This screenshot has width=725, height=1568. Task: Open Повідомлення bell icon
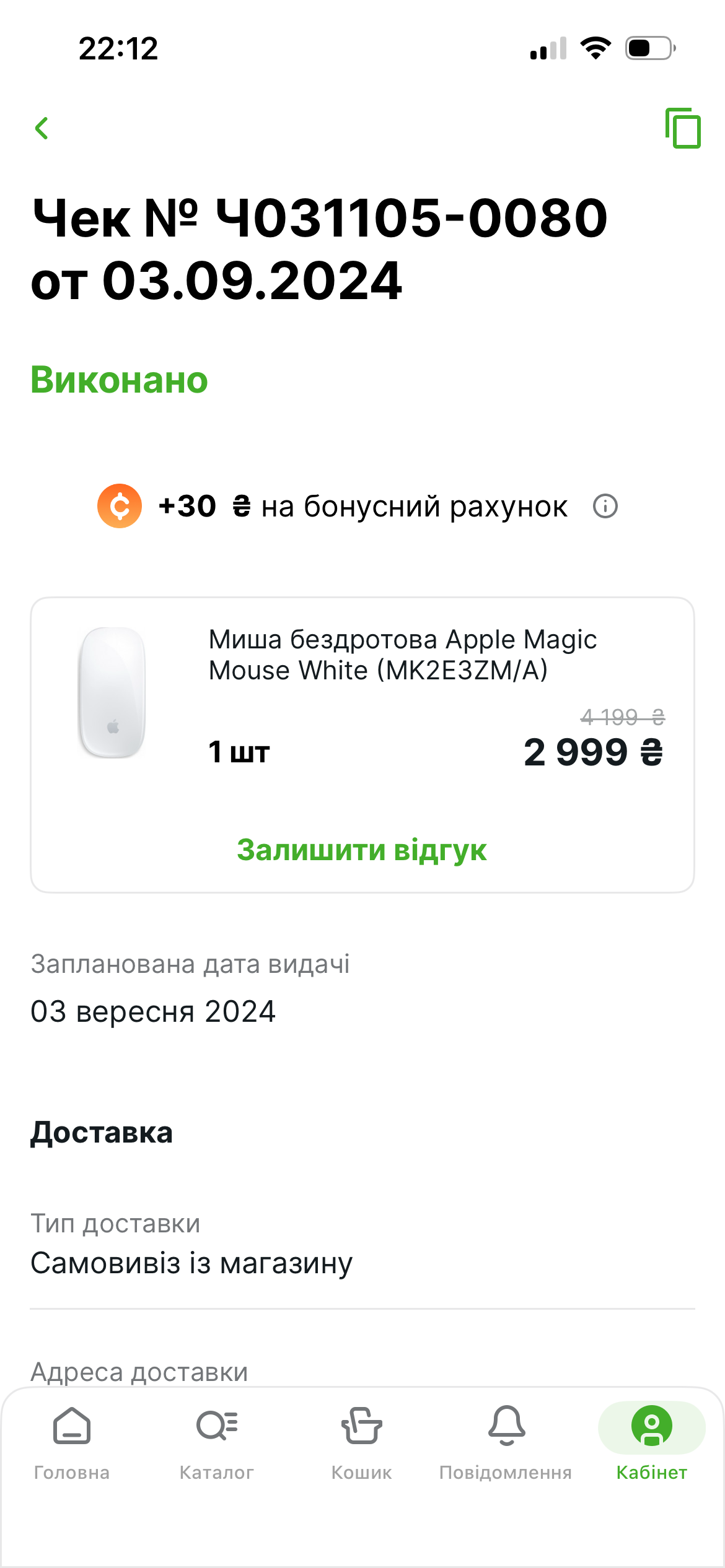click(x=506, y=1425)
